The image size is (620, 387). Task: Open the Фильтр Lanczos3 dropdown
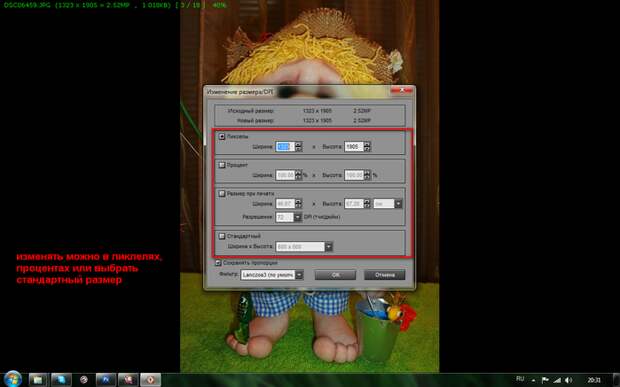(x=272, y=275)
